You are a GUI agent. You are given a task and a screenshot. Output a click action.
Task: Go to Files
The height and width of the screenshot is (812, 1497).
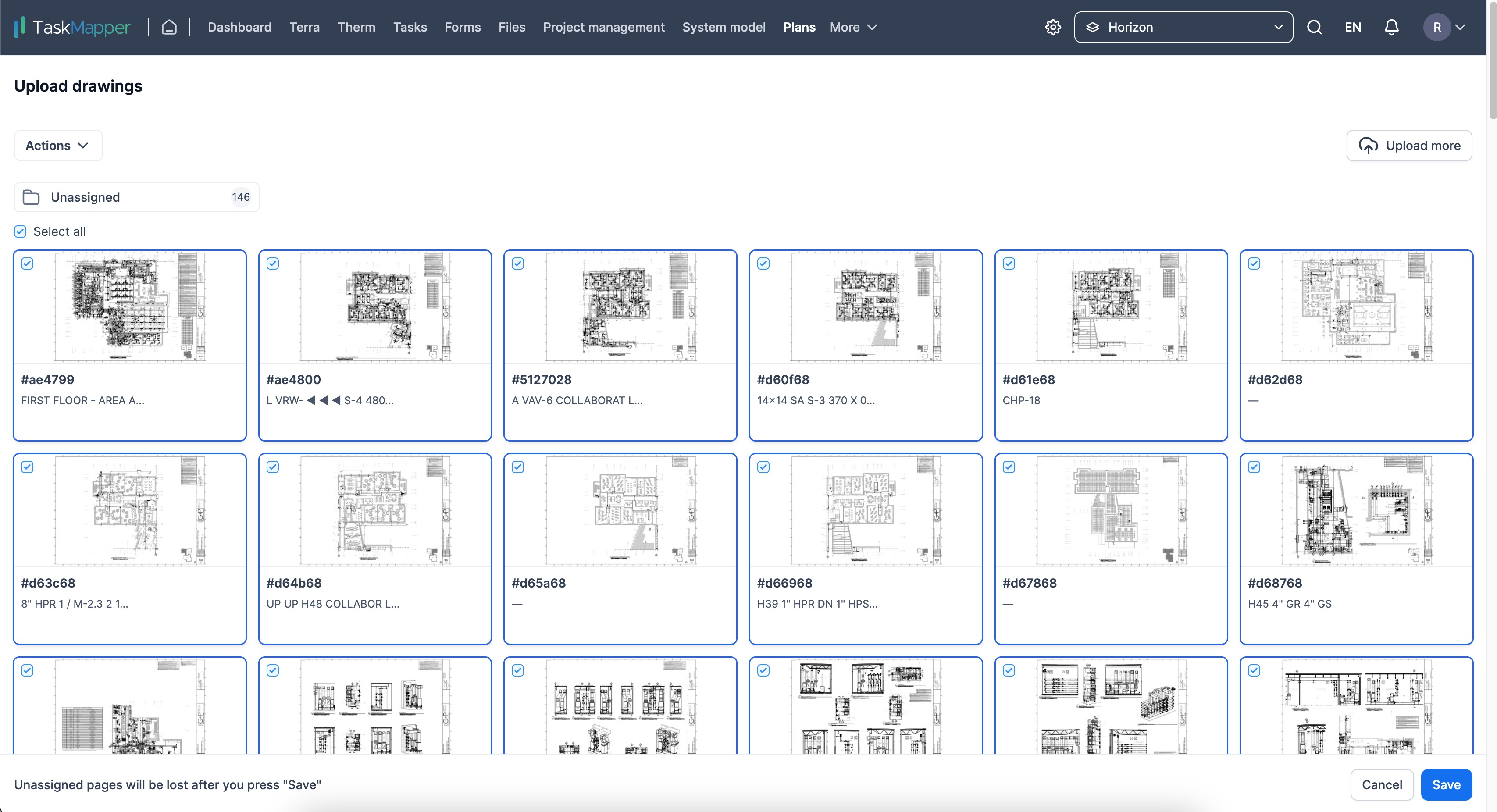pos(511,27)
